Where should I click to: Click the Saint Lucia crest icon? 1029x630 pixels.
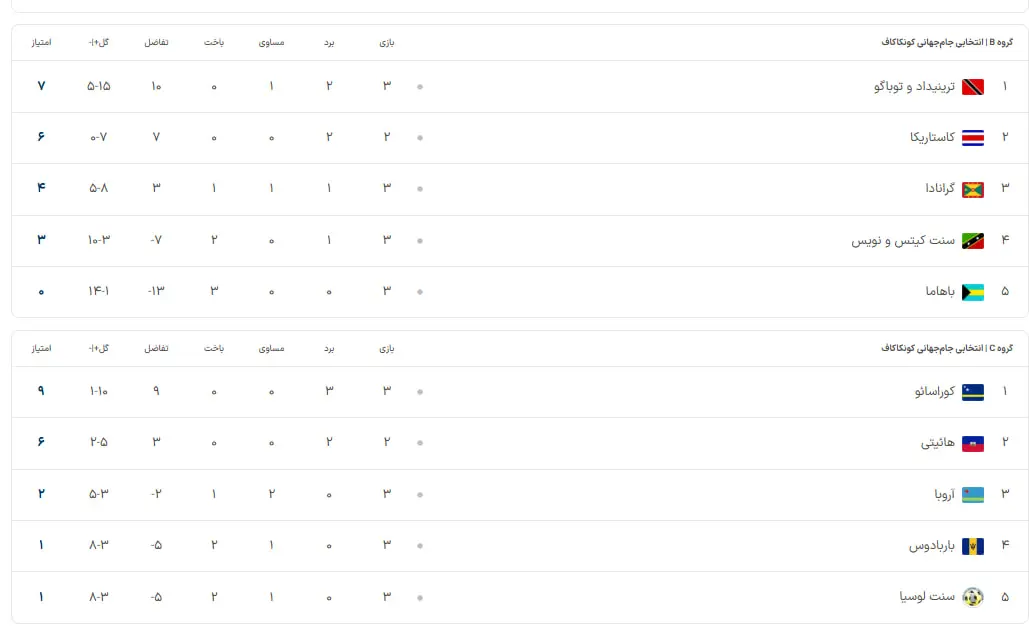click(x=972, y=597)
